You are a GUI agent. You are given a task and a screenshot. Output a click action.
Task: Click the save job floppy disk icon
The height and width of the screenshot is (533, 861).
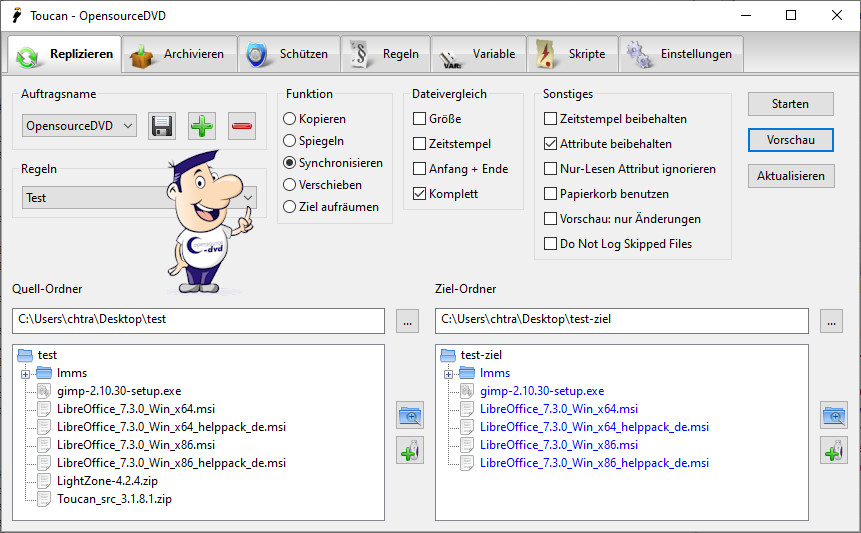coord(162,126)
